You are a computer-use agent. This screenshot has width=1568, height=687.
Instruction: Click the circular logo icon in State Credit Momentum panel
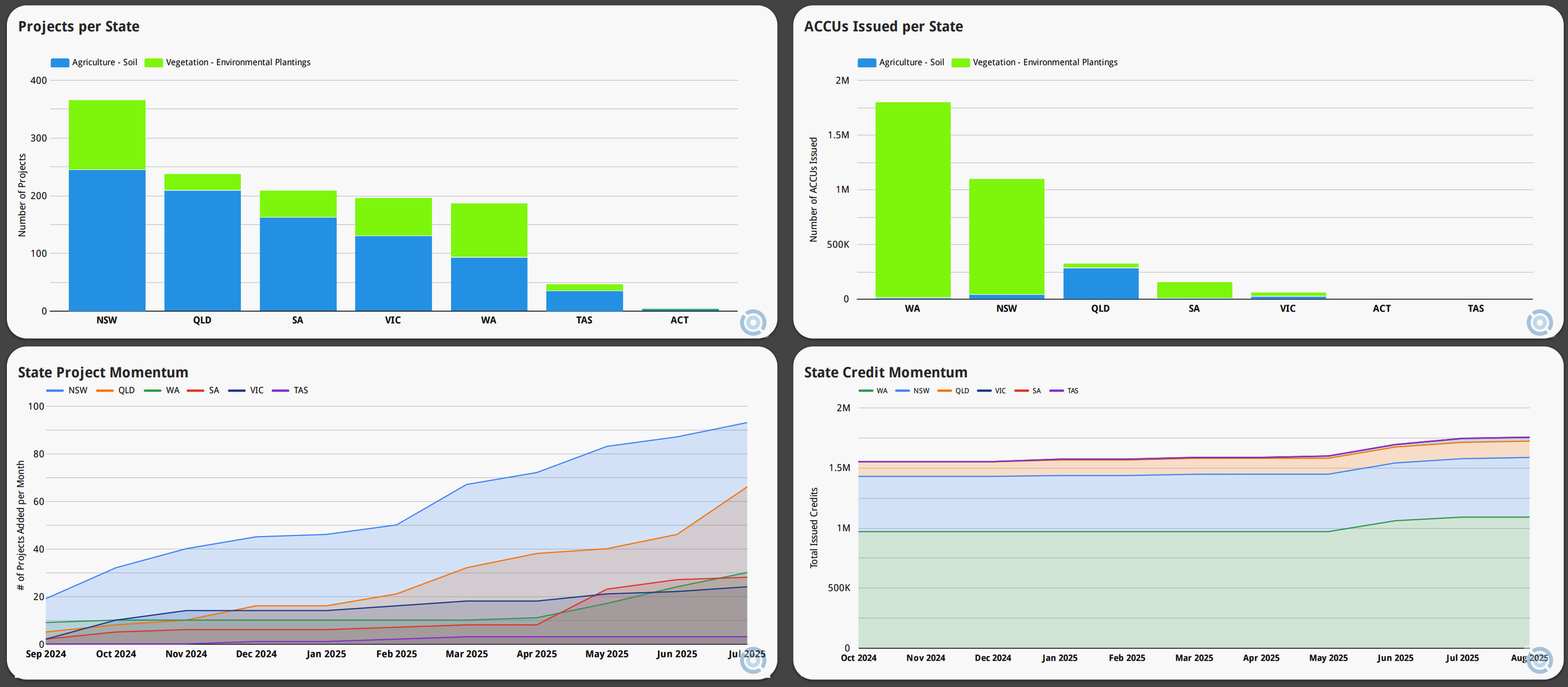coord(1539,661)
